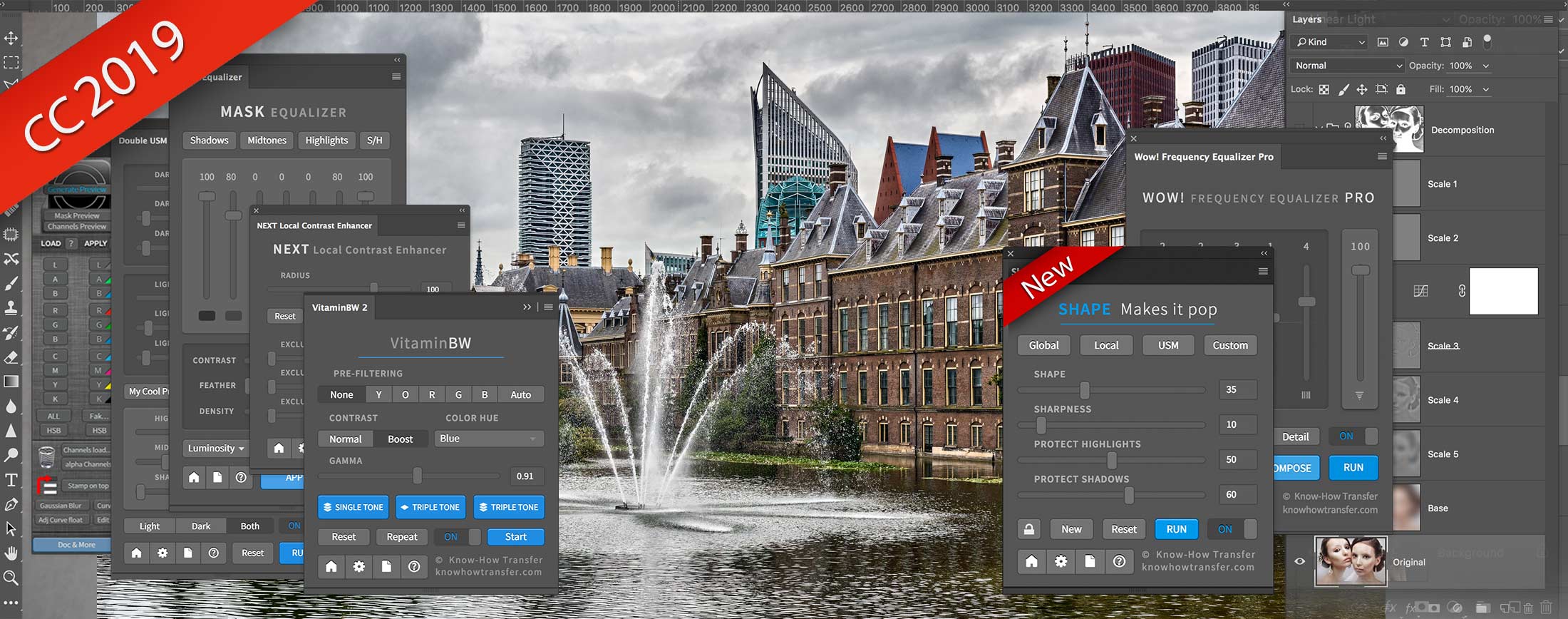Collapse the VitaminBW 2 panel chevrons
Image resolution: width=1568 pixels, height=619 pixels.
[x=527, y=307]
